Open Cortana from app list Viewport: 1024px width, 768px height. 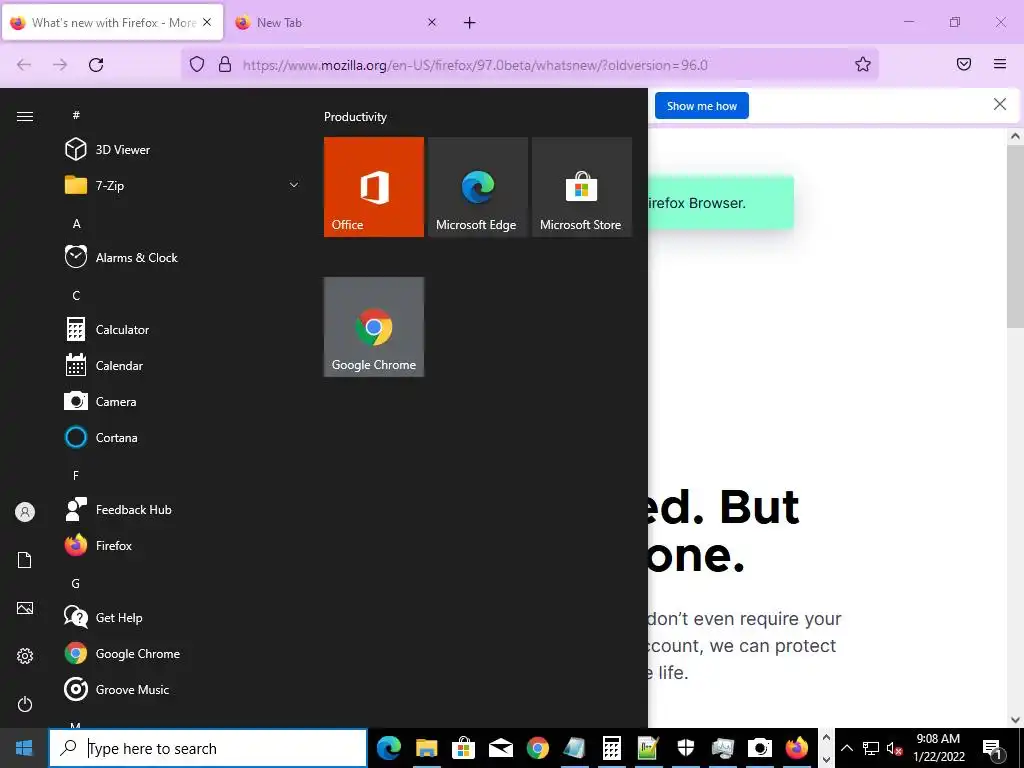(183, 438)
